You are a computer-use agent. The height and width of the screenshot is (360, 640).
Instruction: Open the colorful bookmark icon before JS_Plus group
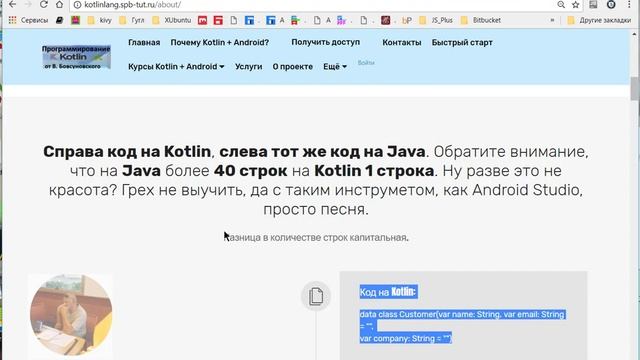point(341,20)
